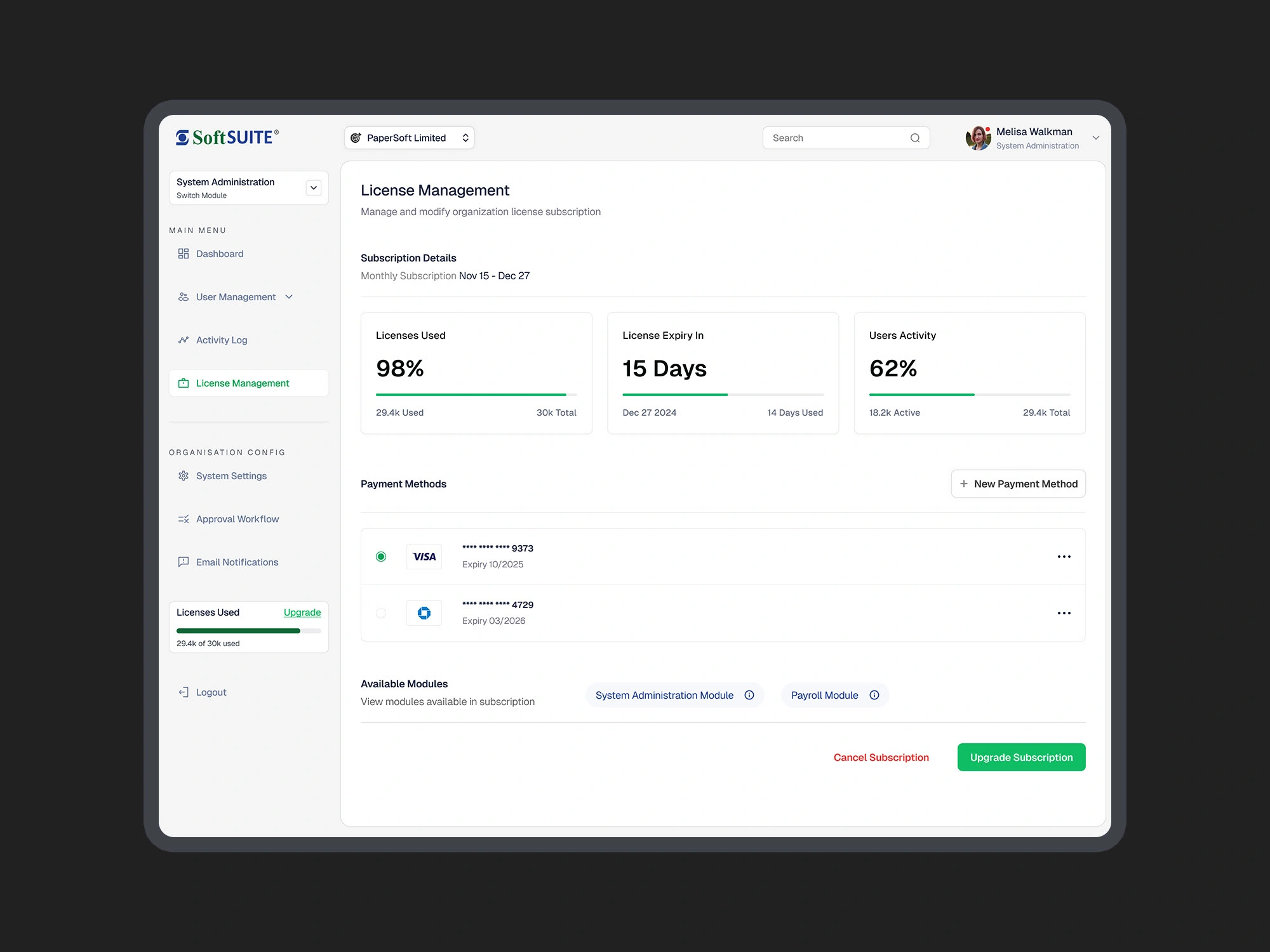Select the Visa card ending 9373
Screen dimensions: 1270x952
coord(381,557)
